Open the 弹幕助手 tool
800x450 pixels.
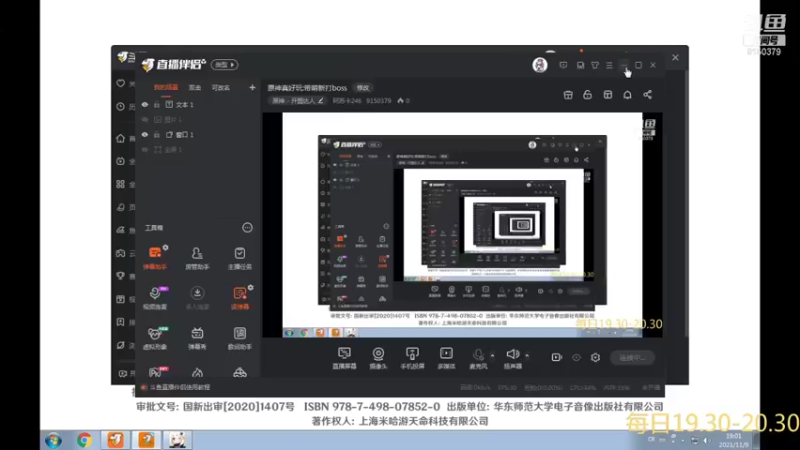155,257
